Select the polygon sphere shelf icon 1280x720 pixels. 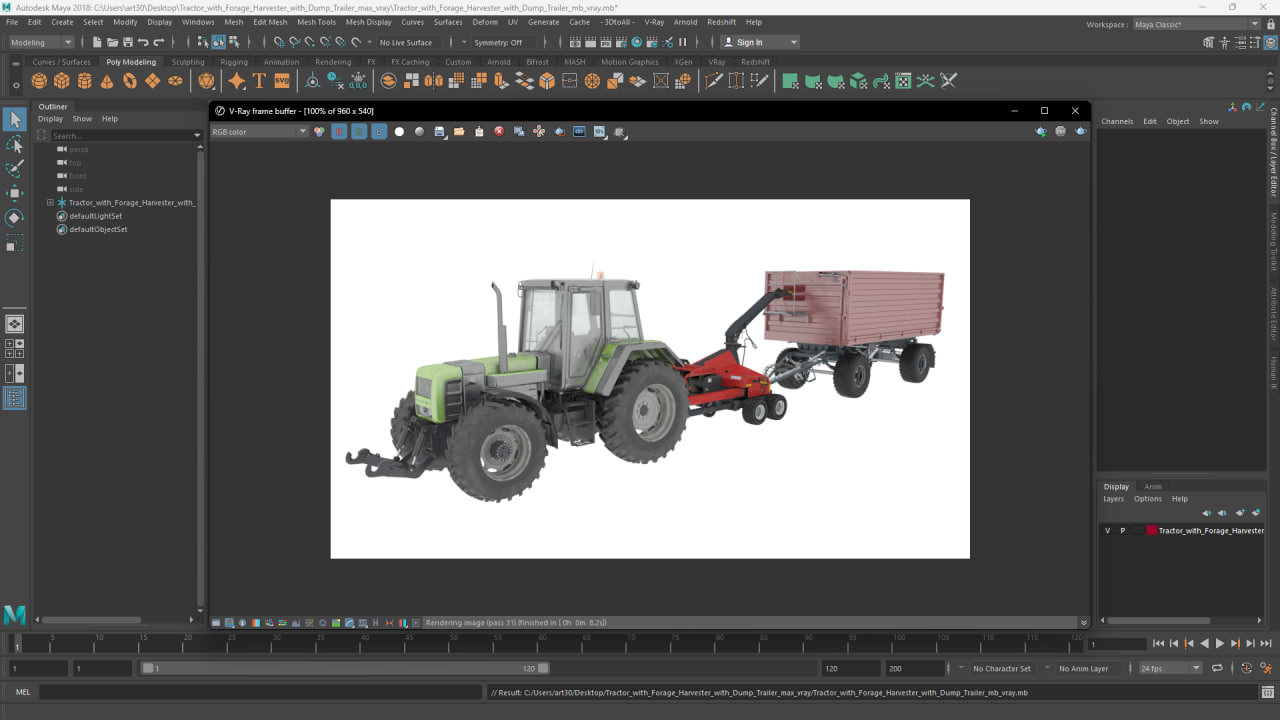(39, 81)
